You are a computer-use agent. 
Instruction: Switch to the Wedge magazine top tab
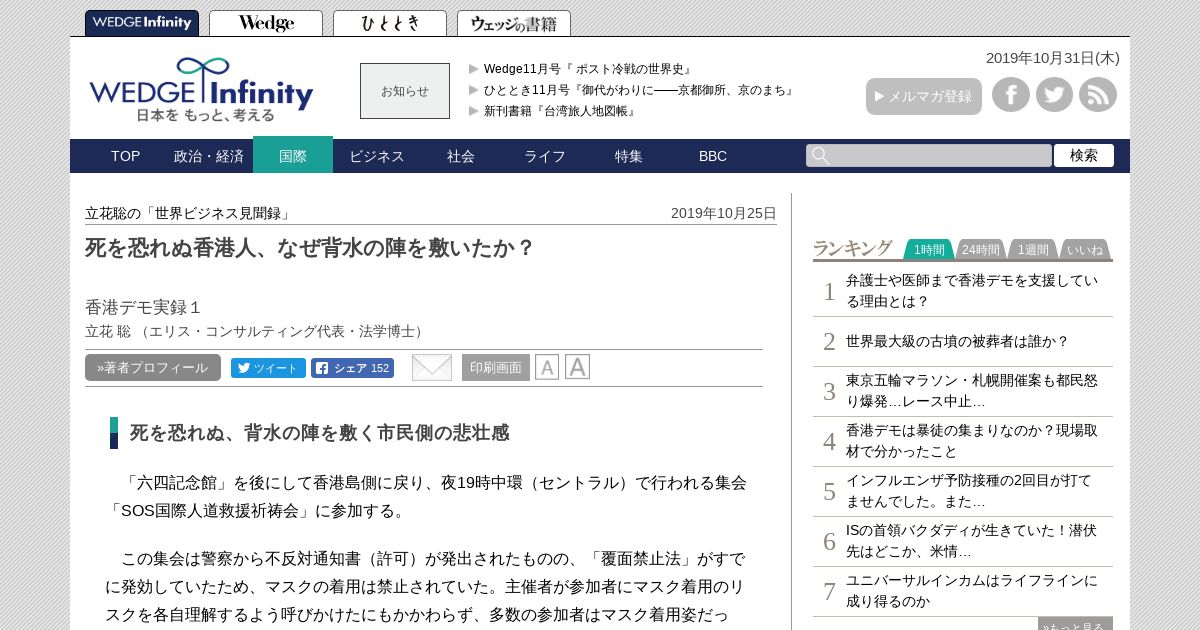(266, 23)
